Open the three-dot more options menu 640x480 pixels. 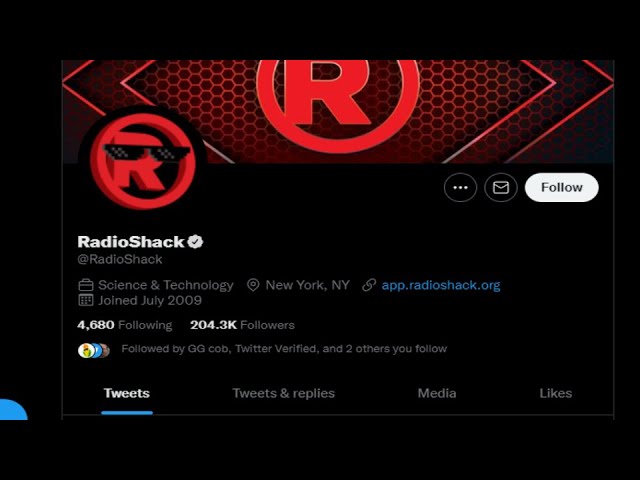[x=460, y=187]
